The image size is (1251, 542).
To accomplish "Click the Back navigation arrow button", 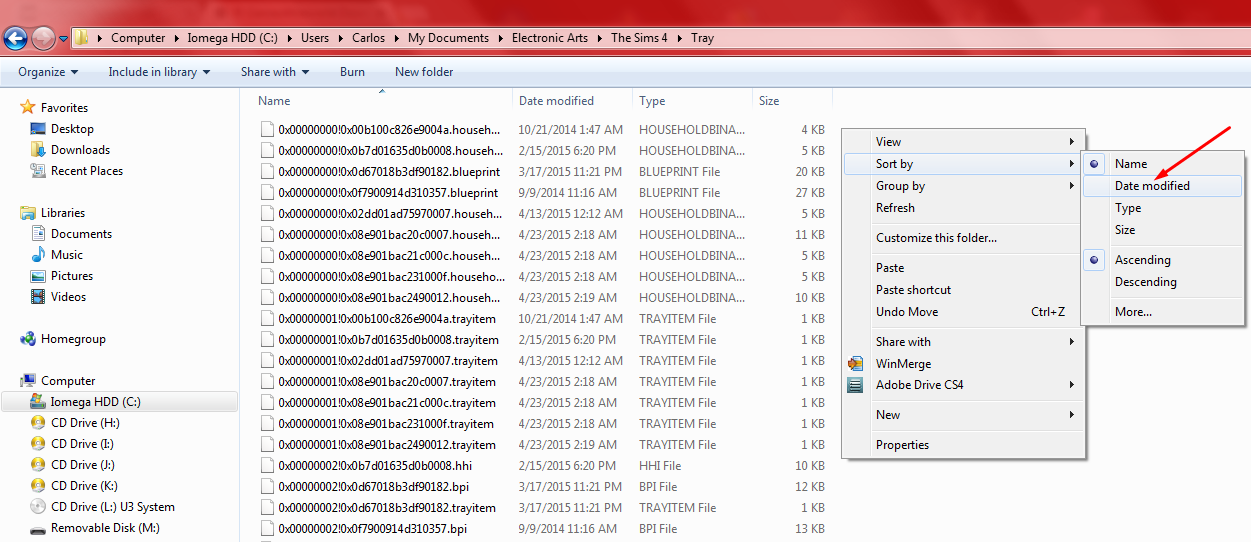I will click(16, 39).
